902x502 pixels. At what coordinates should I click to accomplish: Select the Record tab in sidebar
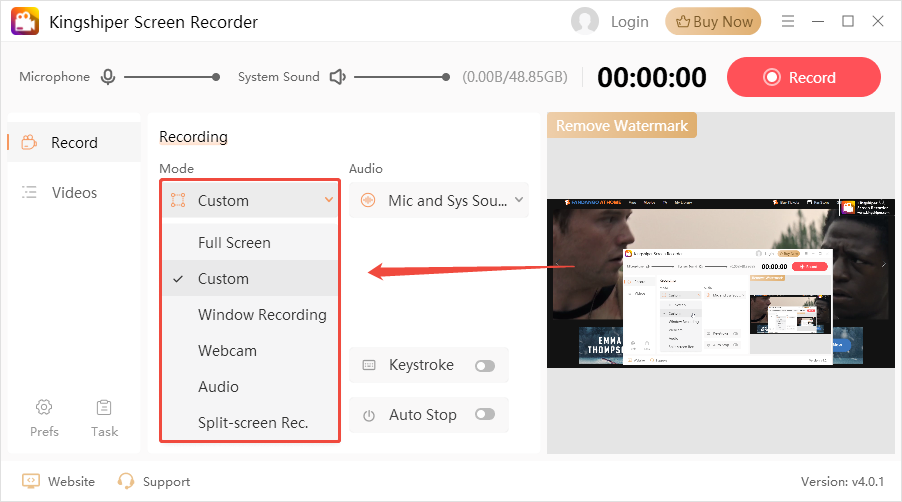74,142
